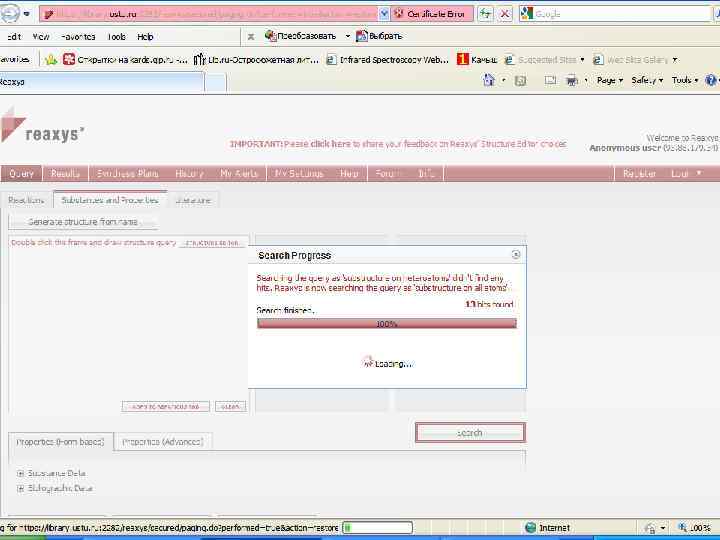Select the Properties (Advanced) tab
Screen dimensions: 720x540
[x=163, y=442]
